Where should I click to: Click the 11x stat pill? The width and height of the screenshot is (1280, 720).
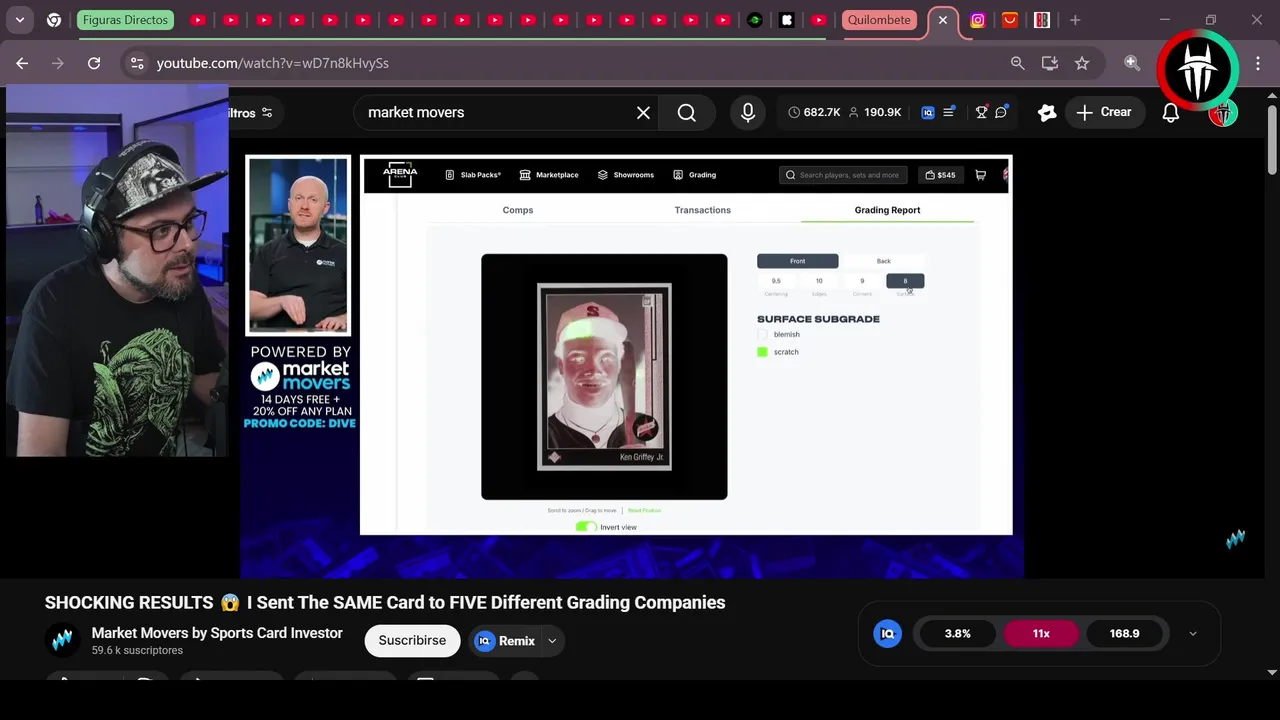click(x=1041, y=634)
